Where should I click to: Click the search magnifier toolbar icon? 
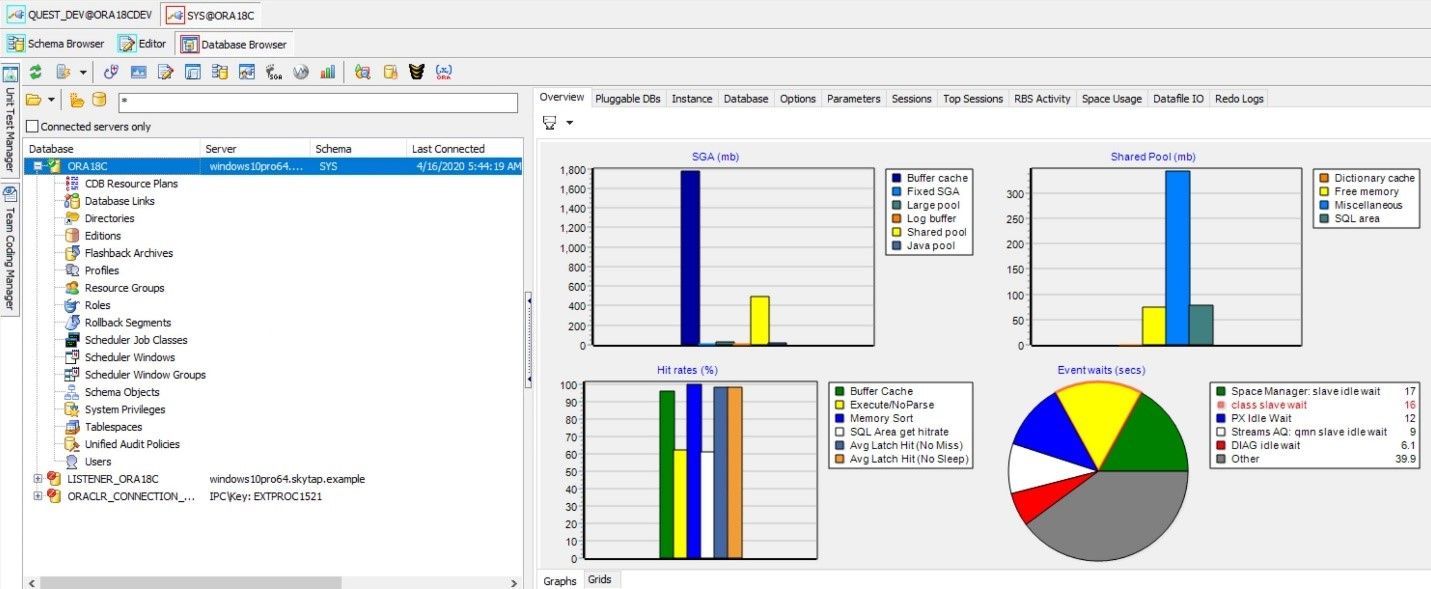click(x=363, y=72)
